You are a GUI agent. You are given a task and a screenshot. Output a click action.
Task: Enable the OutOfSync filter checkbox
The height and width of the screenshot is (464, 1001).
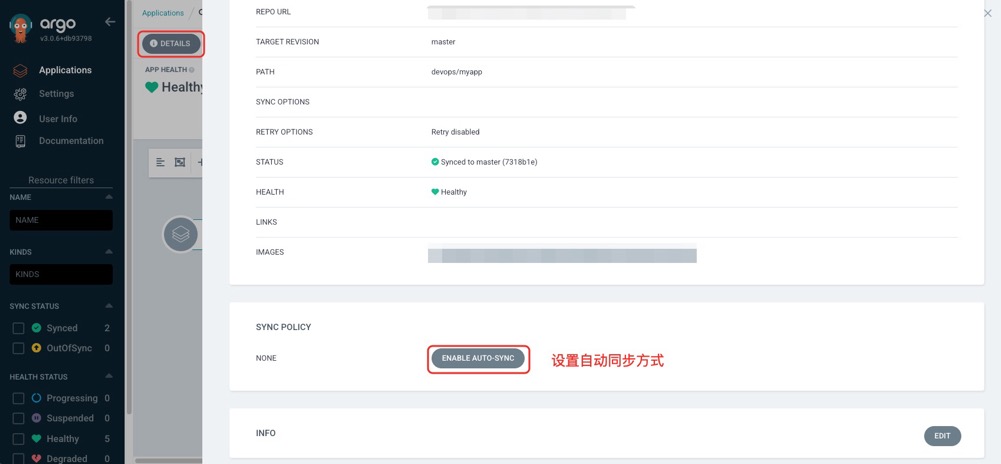point(18,348)
